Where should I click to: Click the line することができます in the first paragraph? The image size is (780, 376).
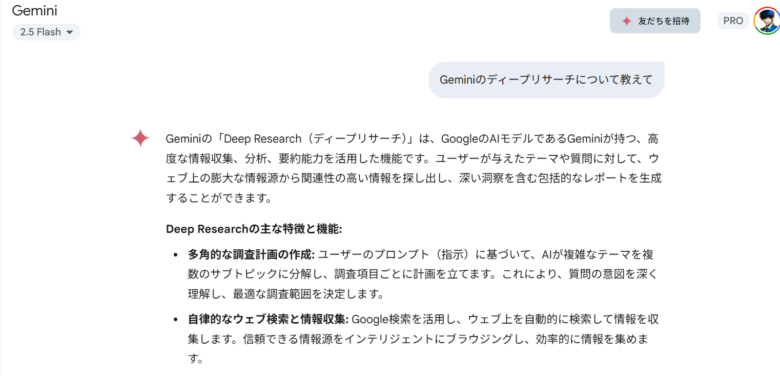[218, 198]
